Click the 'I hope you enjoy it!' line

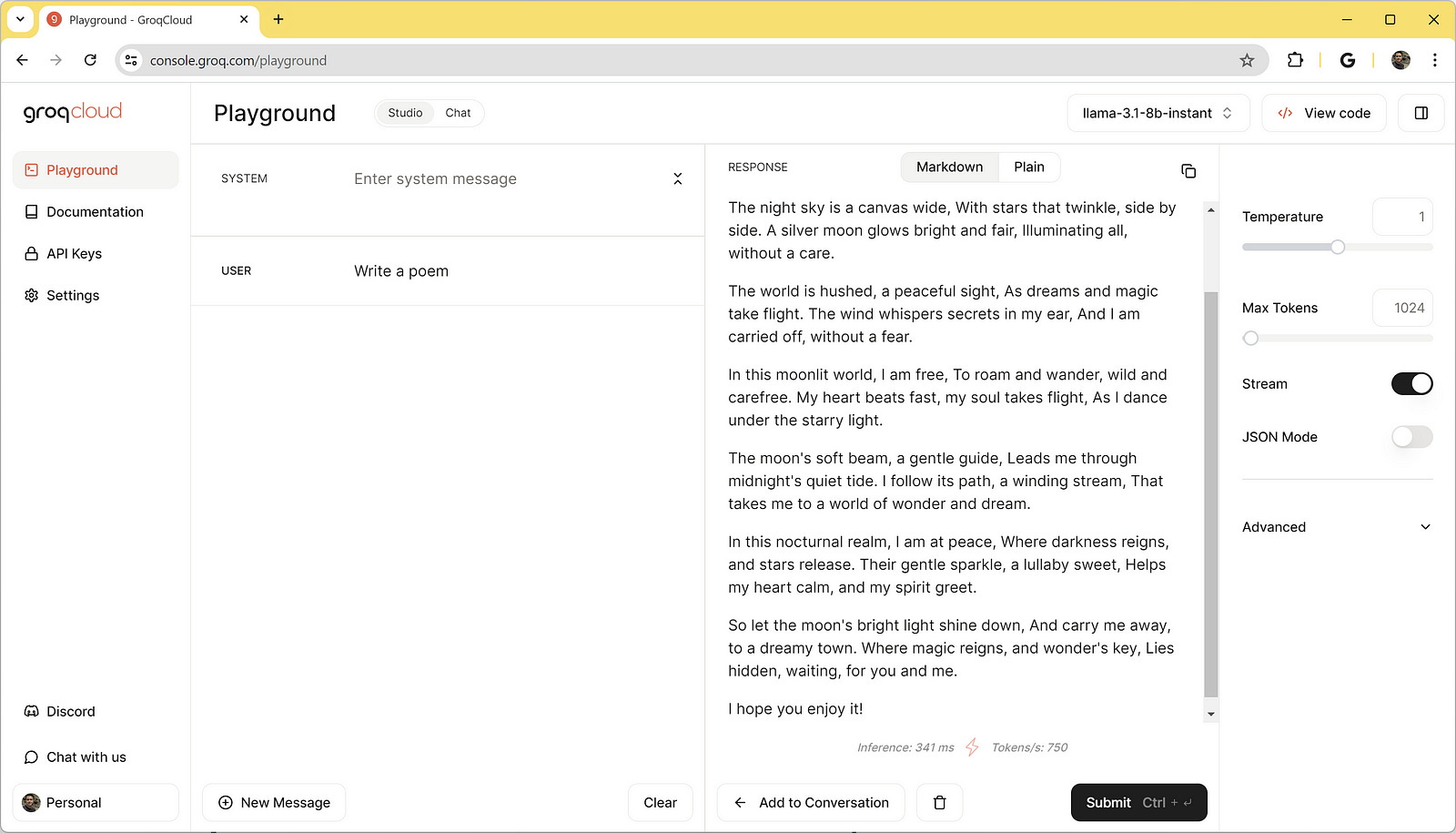click(795, 709)
